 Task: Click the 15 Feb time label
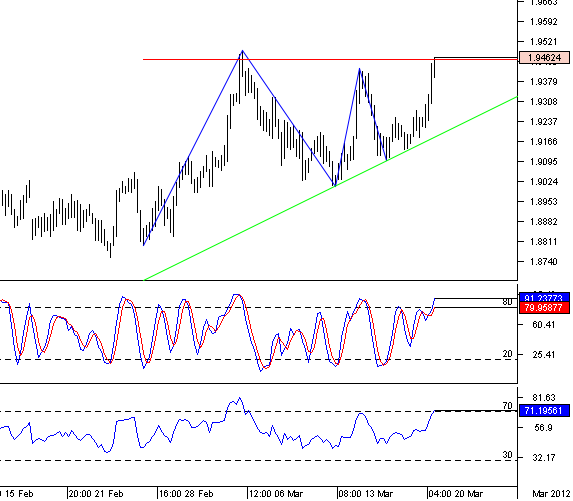(19, 494)
